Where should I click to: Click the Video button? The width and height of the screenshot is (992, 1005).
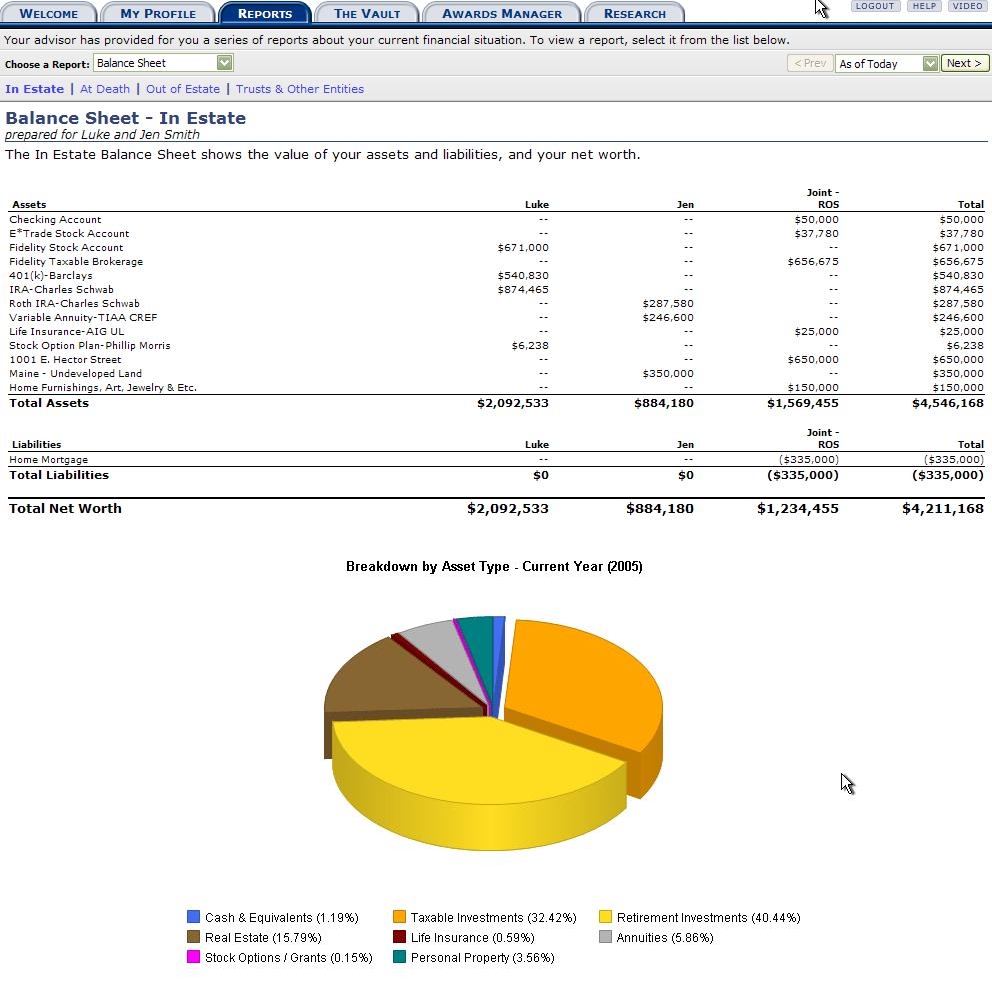click(967, 6)
